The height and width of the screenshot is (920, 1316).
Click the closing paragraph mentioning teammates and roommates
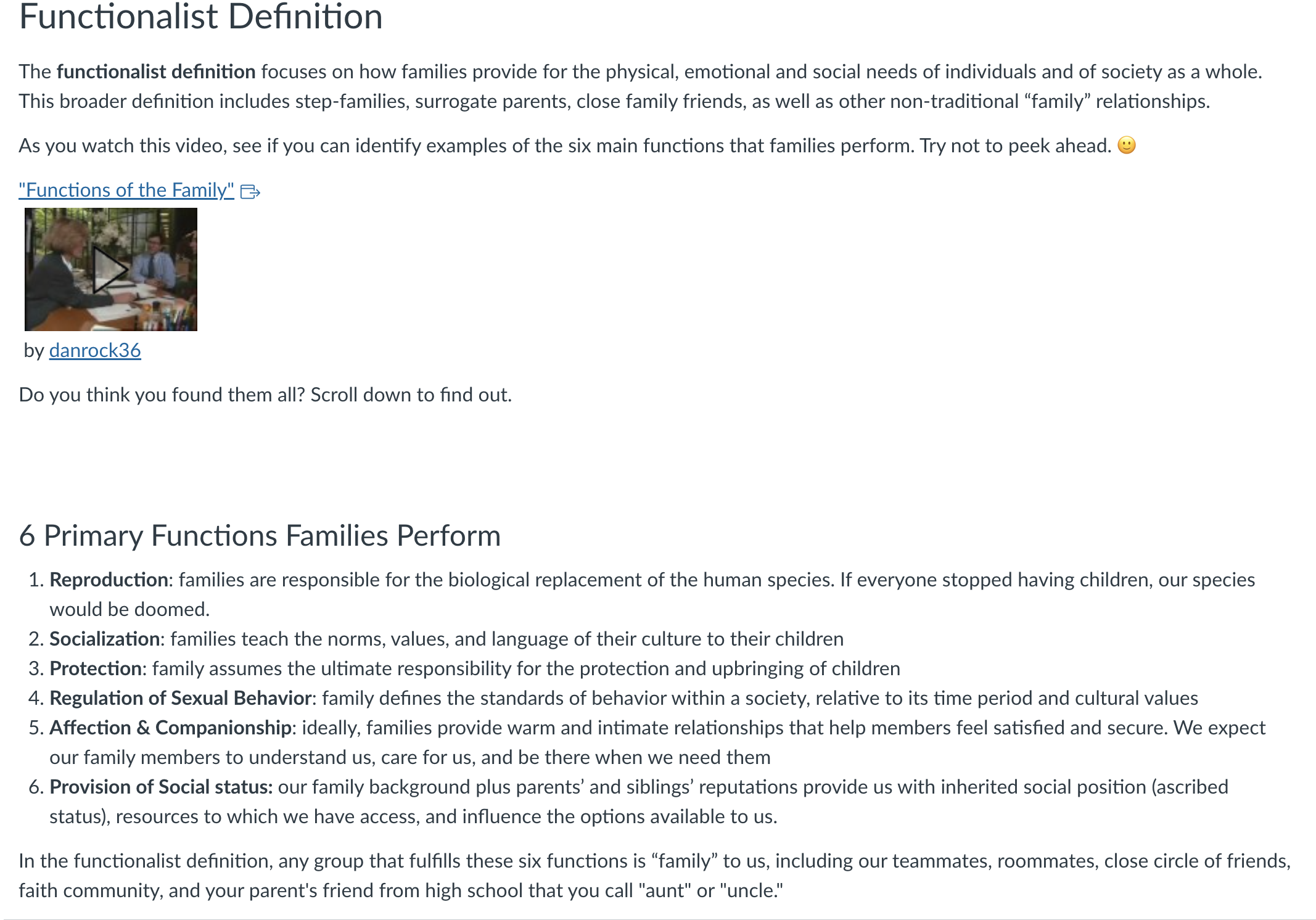click(655, 876)
